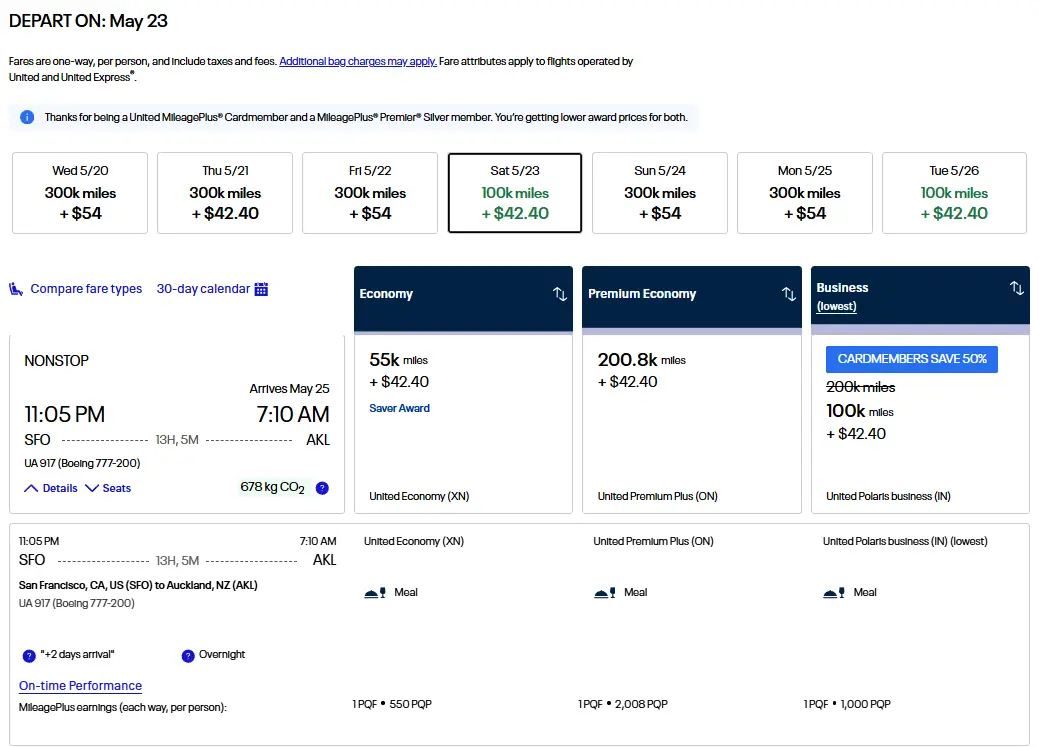Click the seat icon beside Compare fare types
This screenshot has height=747, width=1039.
[x=16, y=289]
